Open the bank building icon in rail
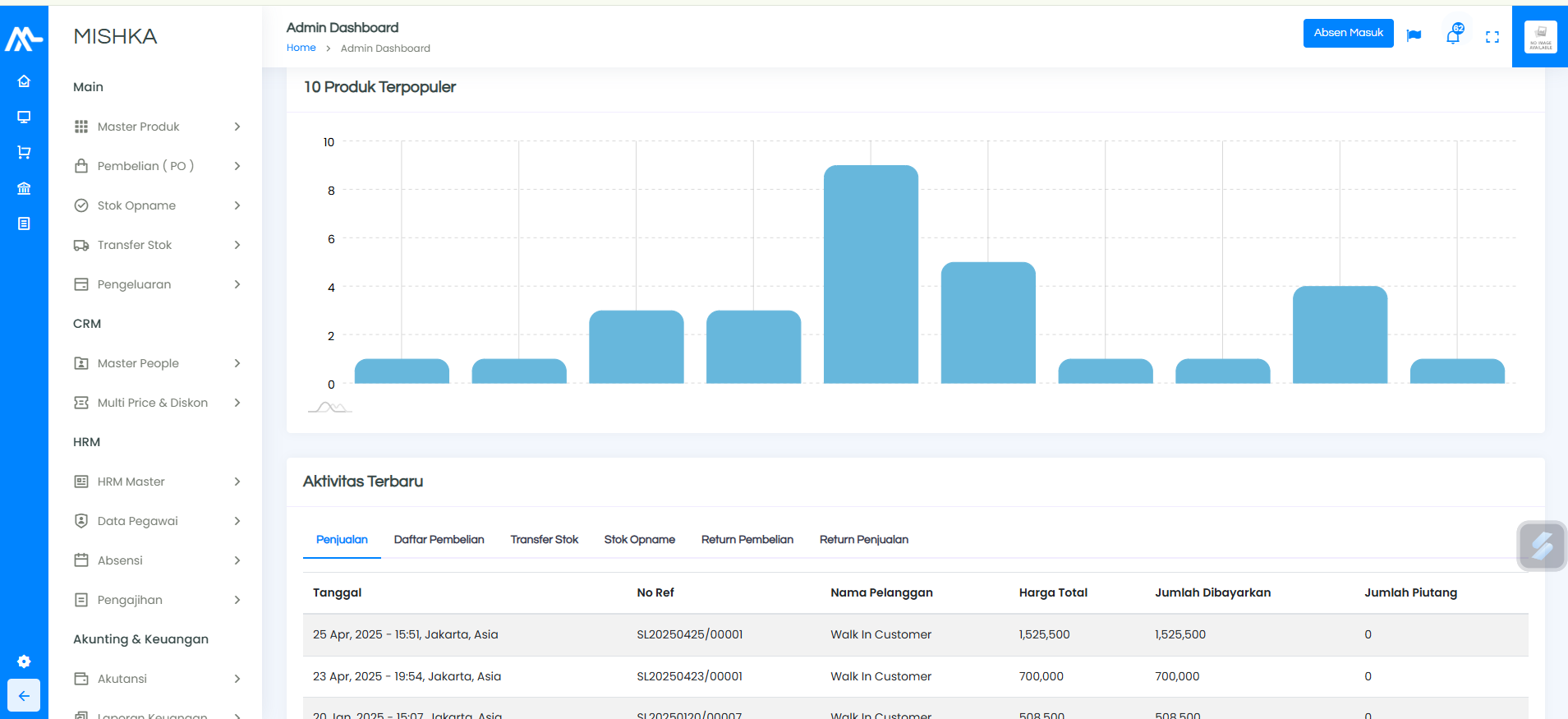This screenshot has height=719, width=1568. (x=24, y=188)
